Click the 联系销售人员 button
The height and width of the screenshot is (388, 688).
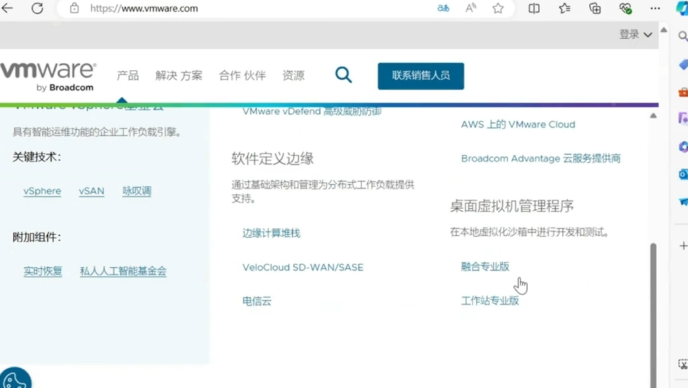click(x=421, y=76)
